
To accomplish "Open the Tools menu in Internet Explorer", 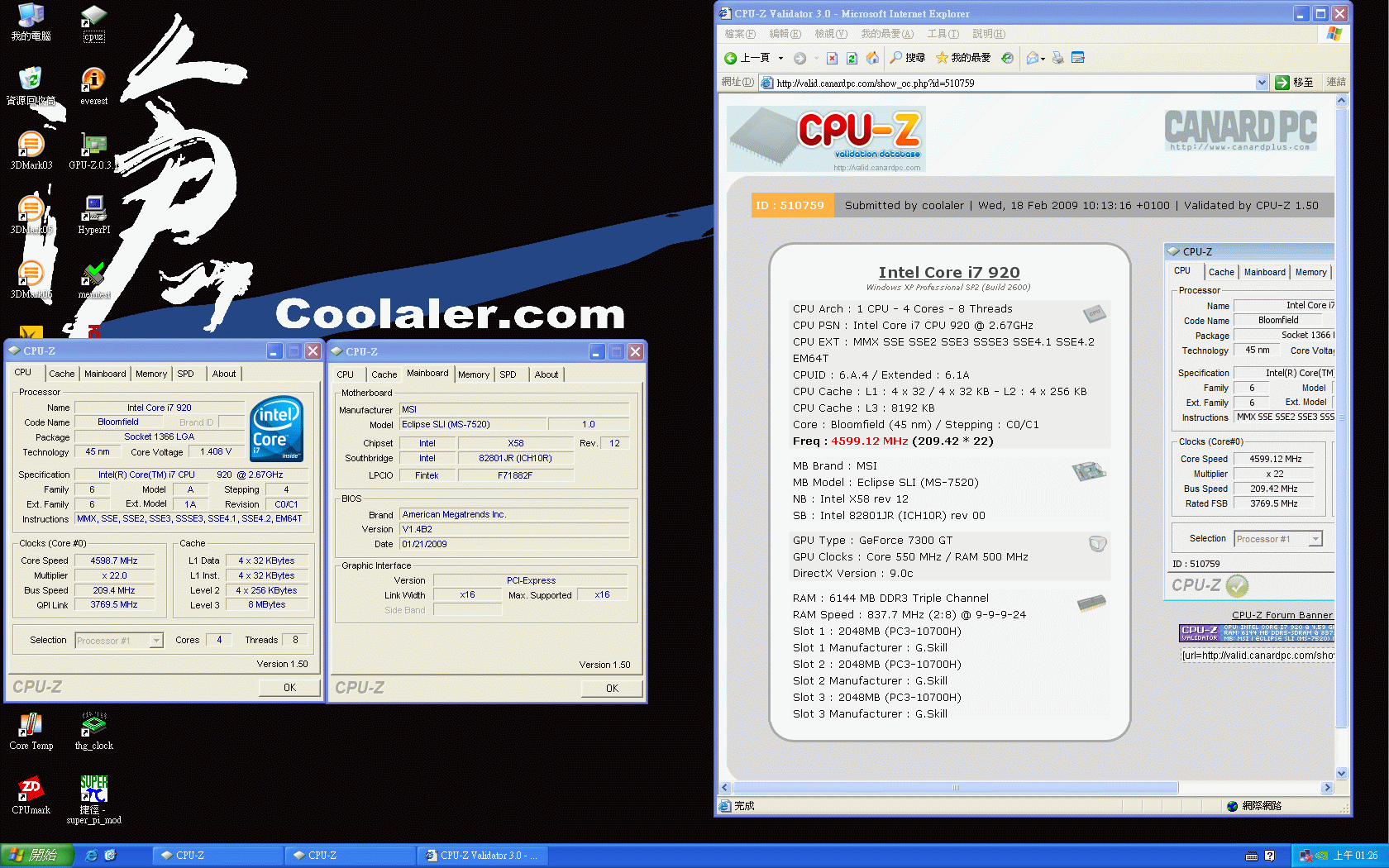I will (943, 34).
